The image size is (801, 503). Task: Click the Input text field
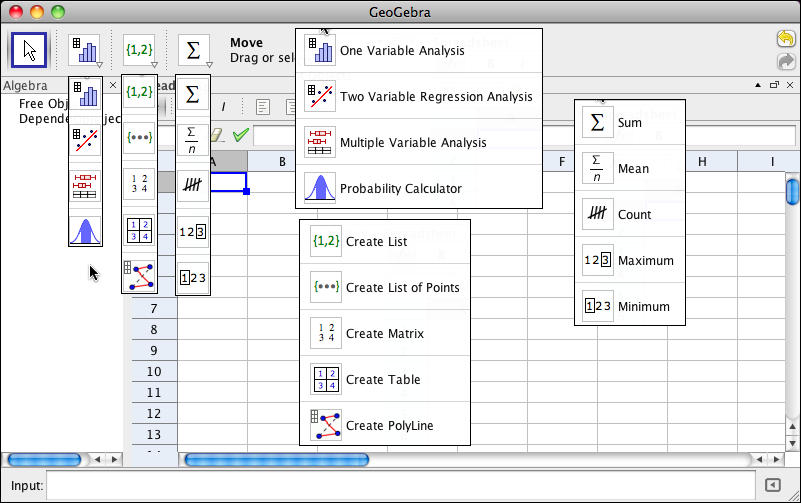click(400, 486)
